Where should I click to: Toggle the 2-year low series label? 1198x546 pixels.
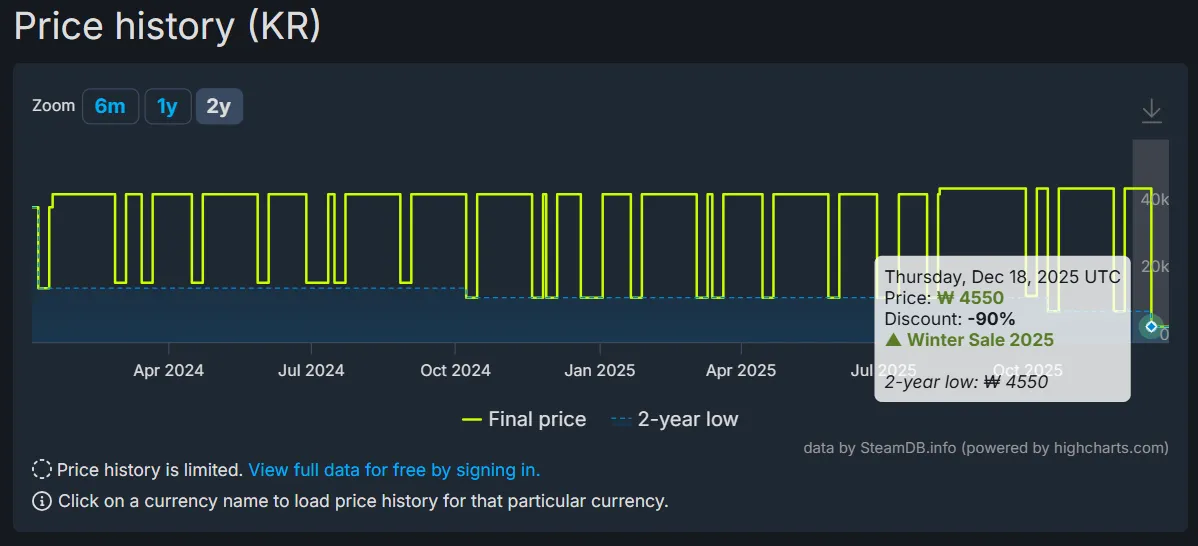click(687, 420)
